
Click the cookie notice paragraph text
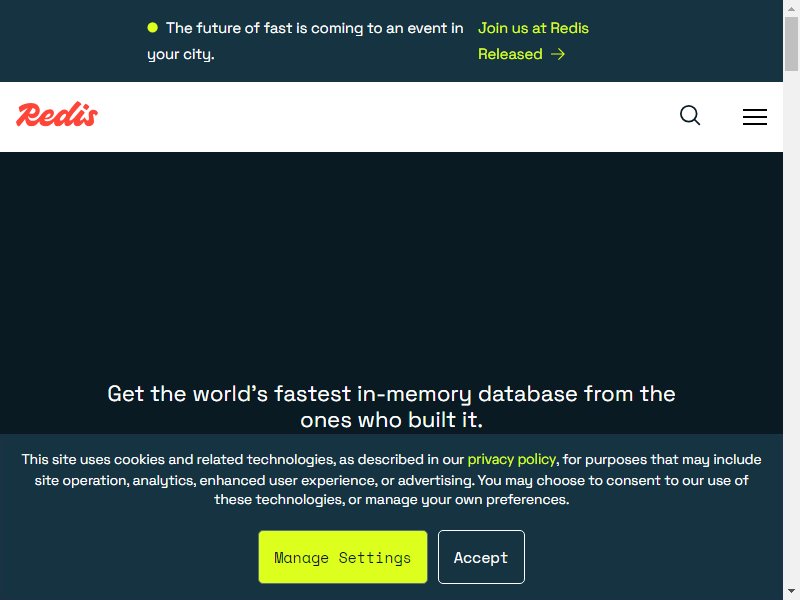point(391,480)
